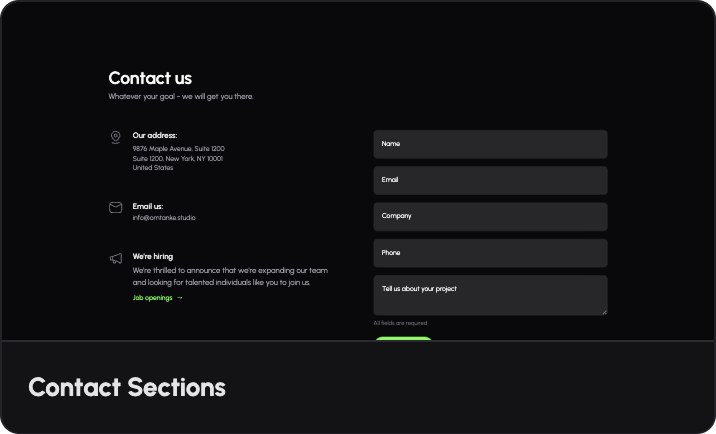716x434 pixels.
Task: Click the 'Email us:' label
Action: [148, 206]
